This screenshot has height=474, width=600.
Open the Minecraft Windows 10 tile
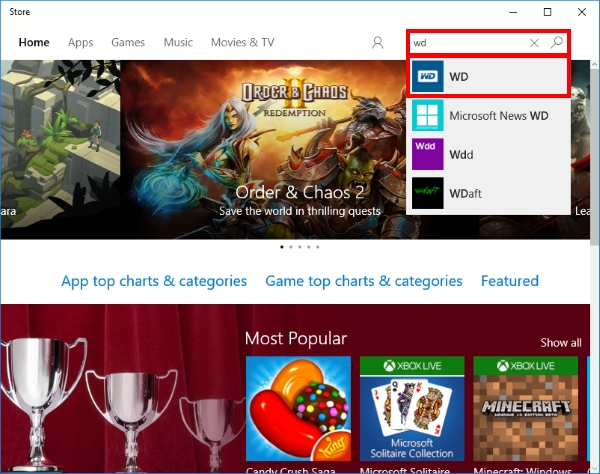click(x=525, y=409)
